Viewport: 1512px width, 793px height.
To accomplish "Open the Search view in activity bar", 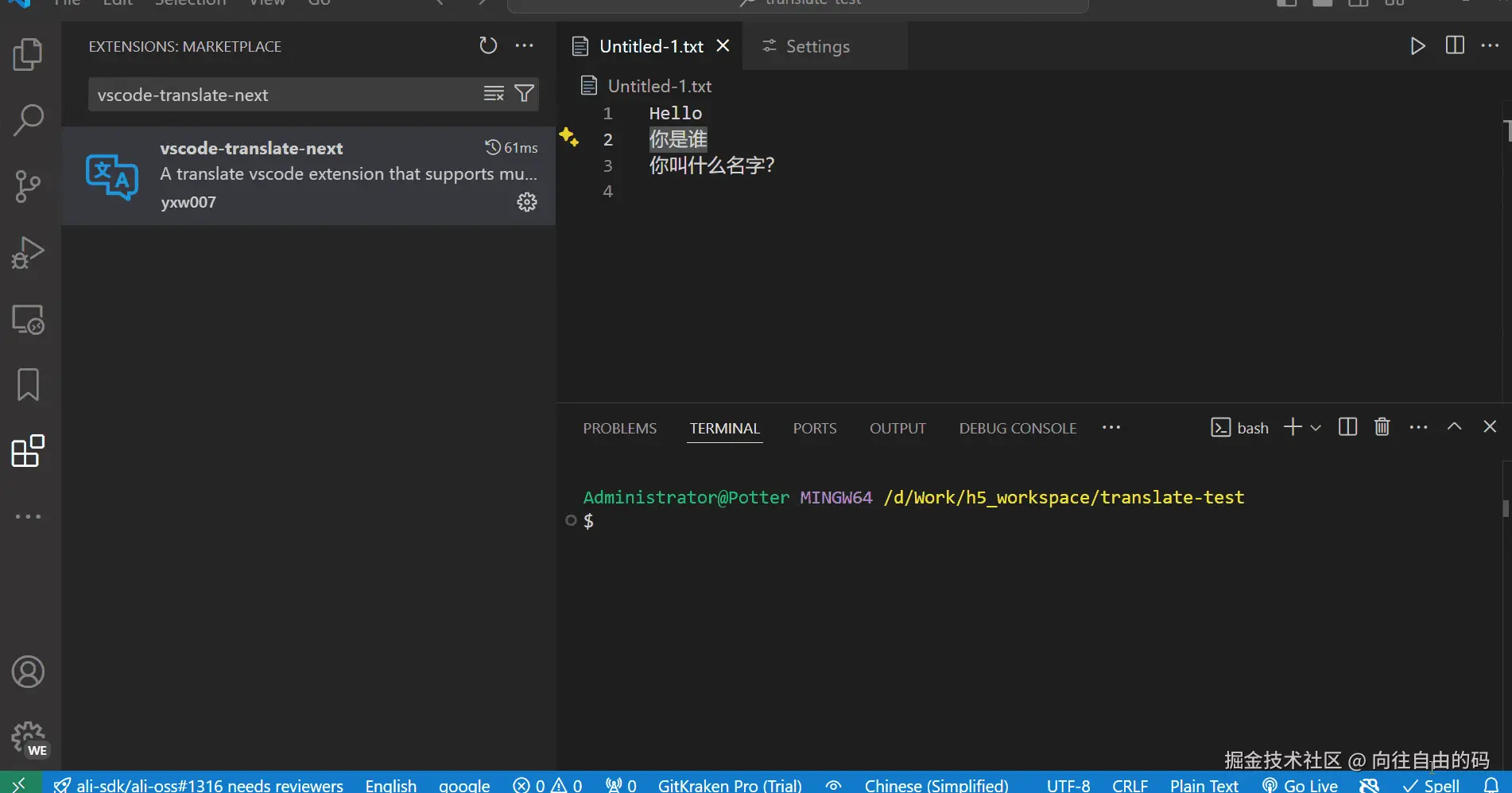I will pos(28,120).
